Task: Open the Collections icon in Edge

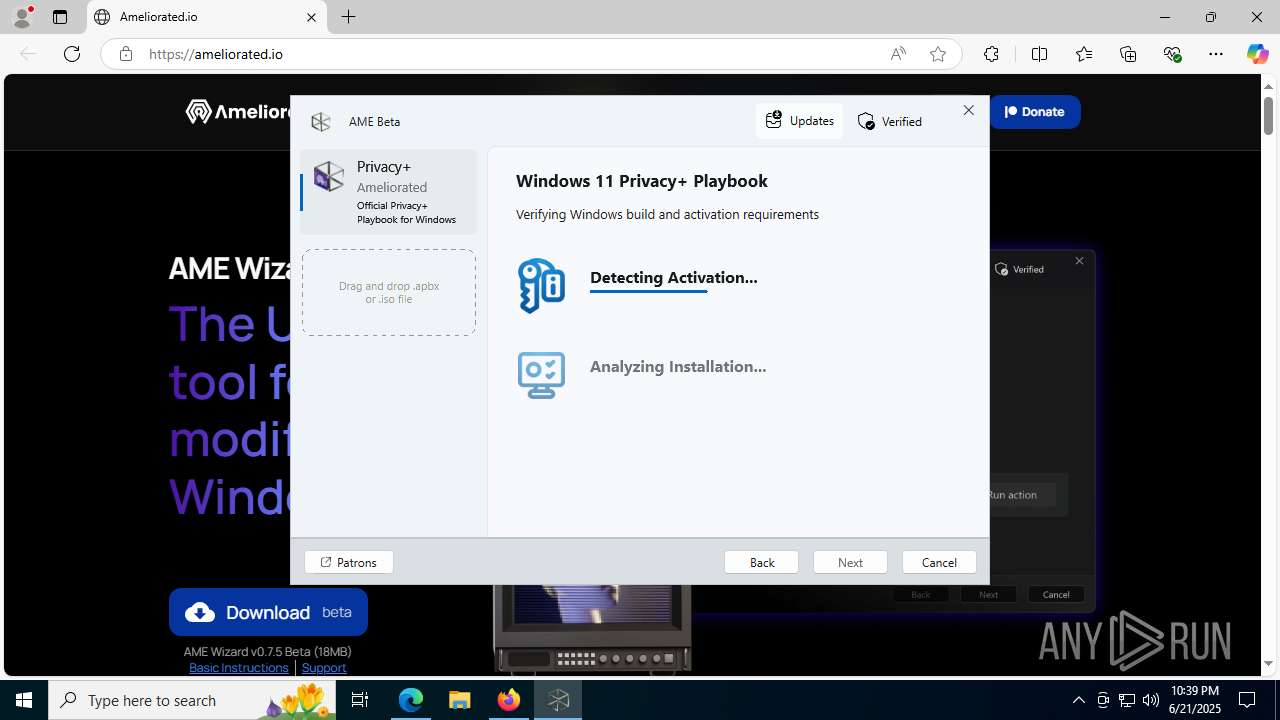Action: coord(1128,54)
